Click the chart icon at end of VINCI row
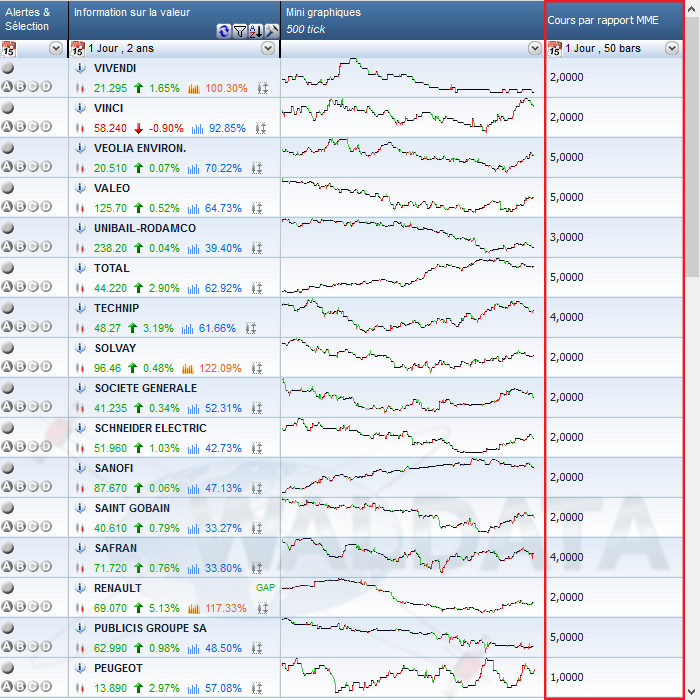This screenshot has width=700, height=700. coord(261,129)
